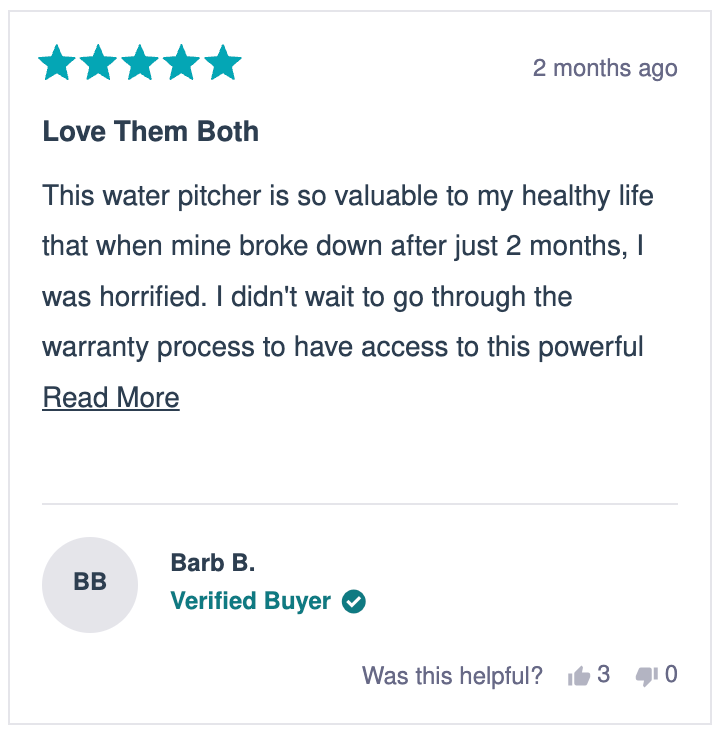Open reviewer name Barb B.
Viewport: 718px width, 732px height.
(x=213, y=563)
